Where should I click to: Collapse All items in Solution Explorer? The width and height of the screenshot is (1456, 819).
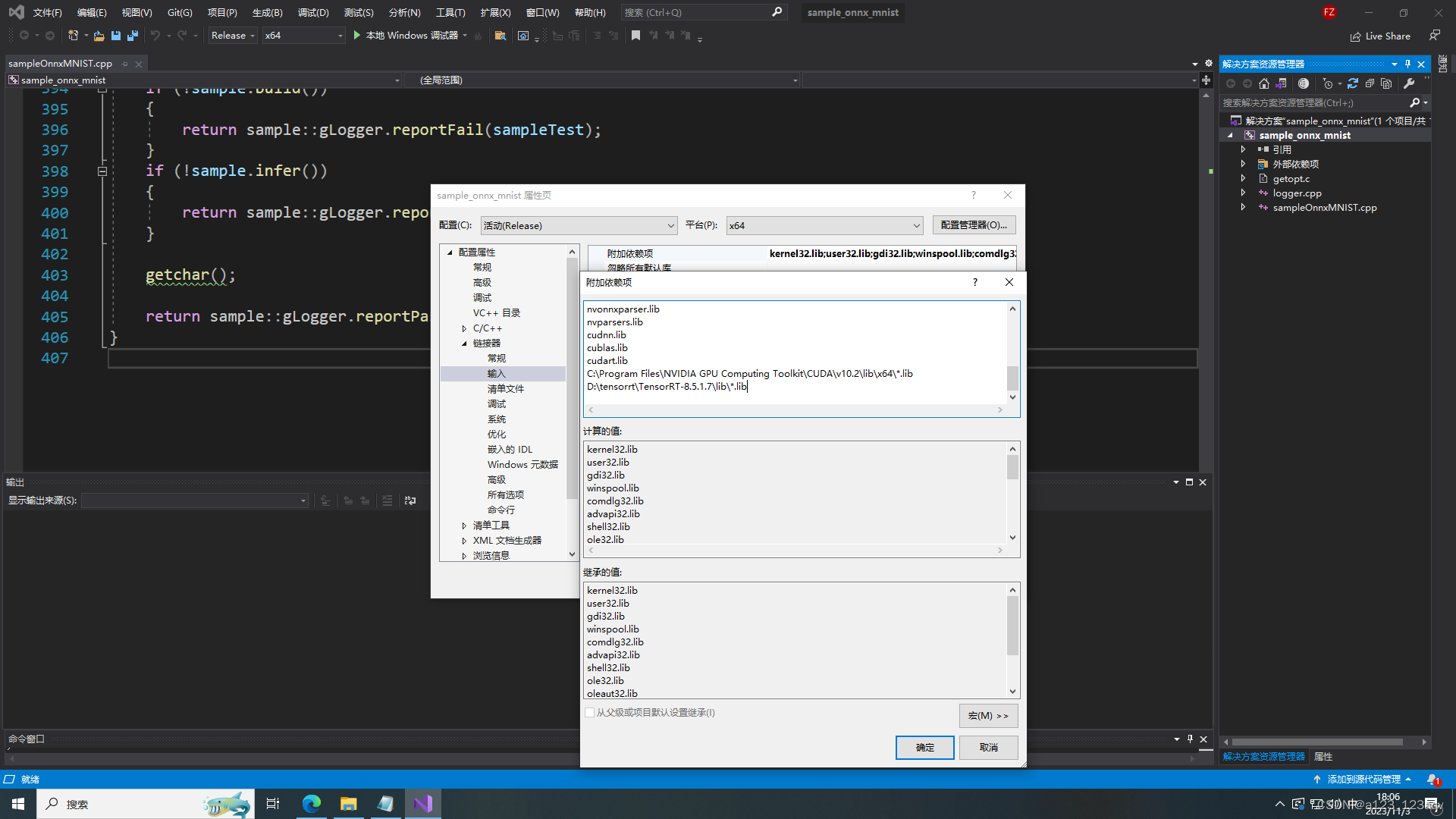1370,83
